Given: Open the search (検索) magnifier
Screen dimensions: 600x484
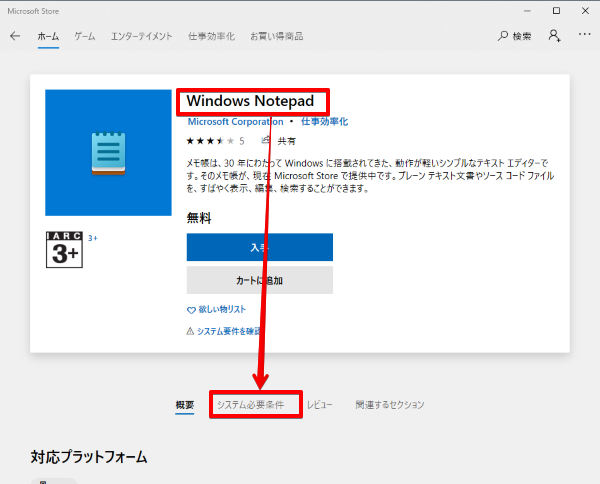Looking at the screenshot, I should coord(514,36).
